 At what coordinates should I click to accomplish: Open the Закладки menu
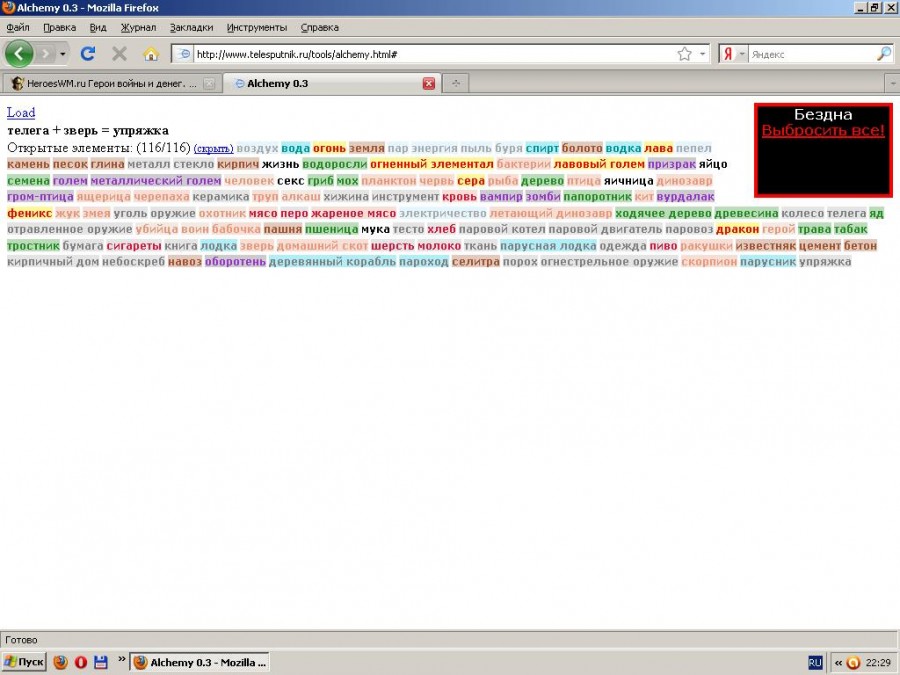pos(191,27)
